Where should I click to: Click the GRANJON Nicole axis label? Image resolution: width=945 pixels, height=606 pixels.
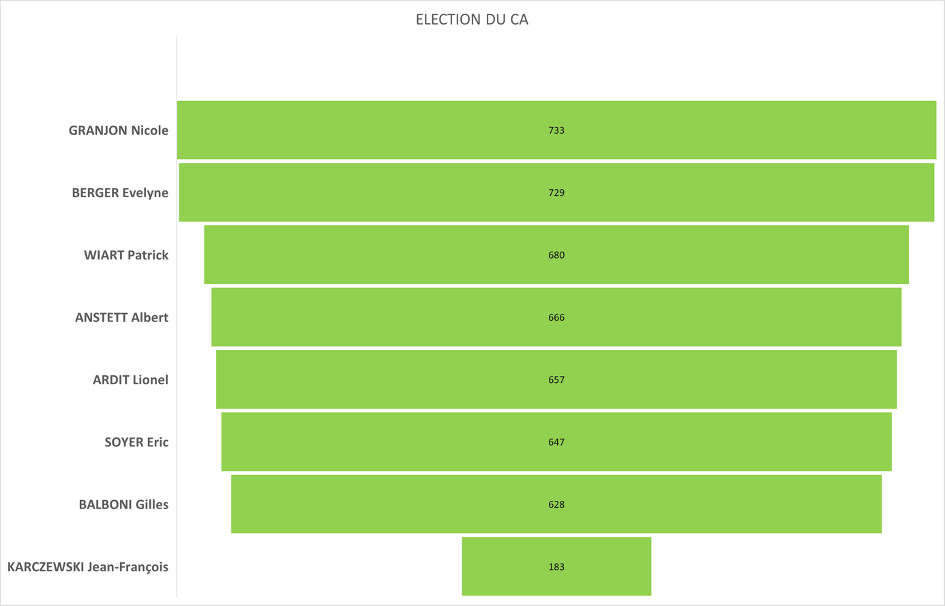click(x=118, y=130)
